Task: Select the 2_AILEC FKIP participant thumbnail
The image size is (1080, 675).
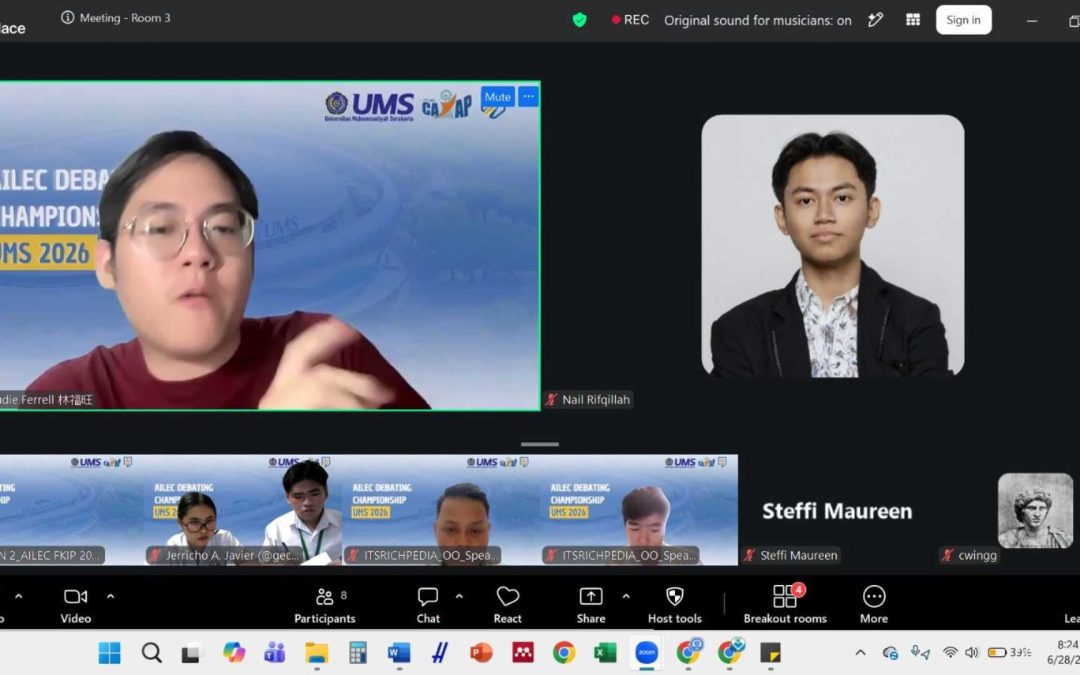Action: coord(72,510)
